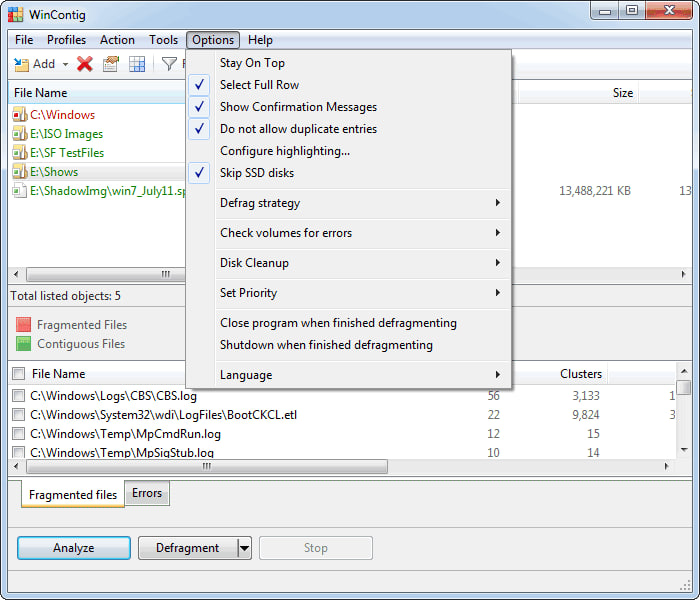
Task: Click the Analyze button
Action: (74, 548)
